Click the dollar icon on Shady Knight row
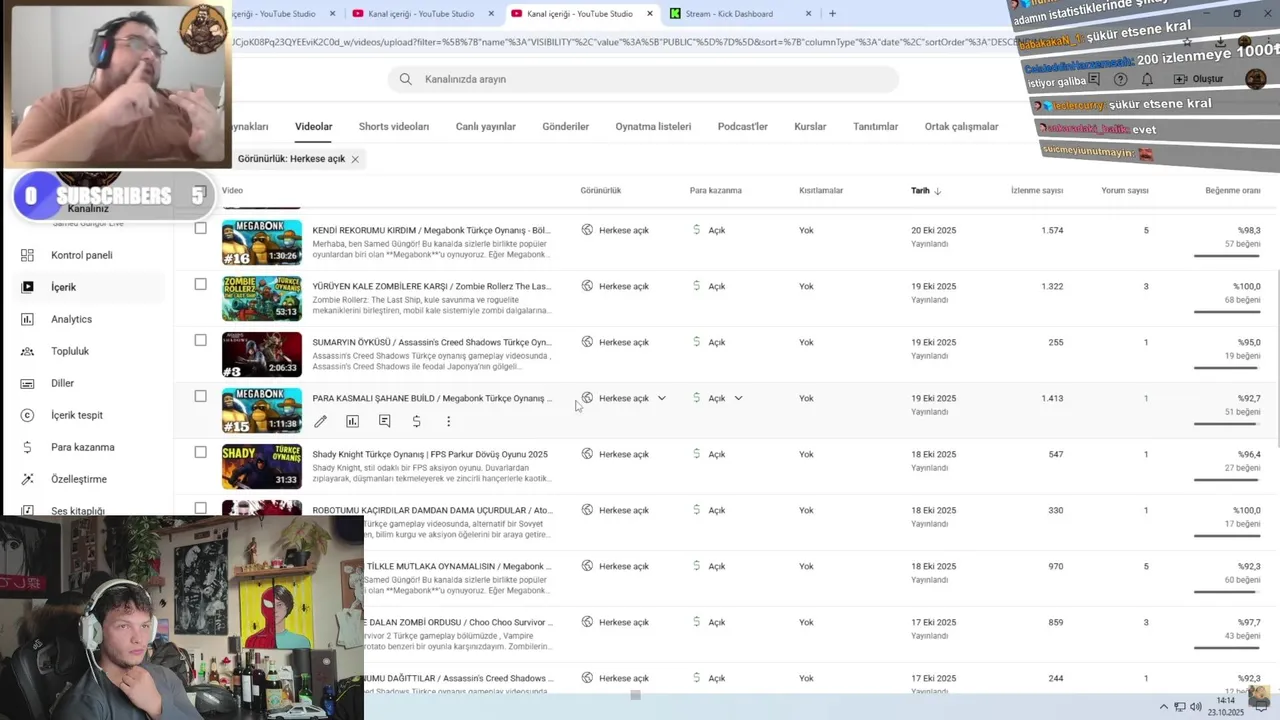The image size is (1280, 720). pyautogui.click(x=697, y=454)
